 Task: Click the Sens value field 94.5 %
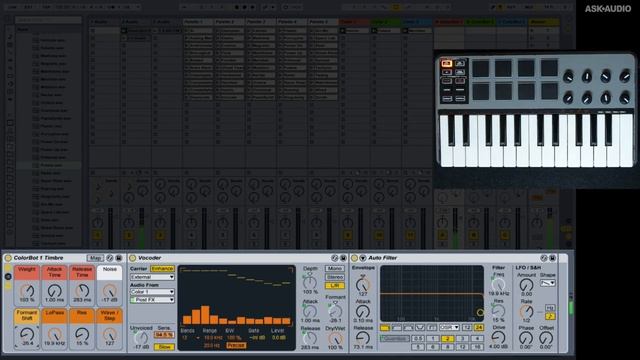(x=164, y=335)
